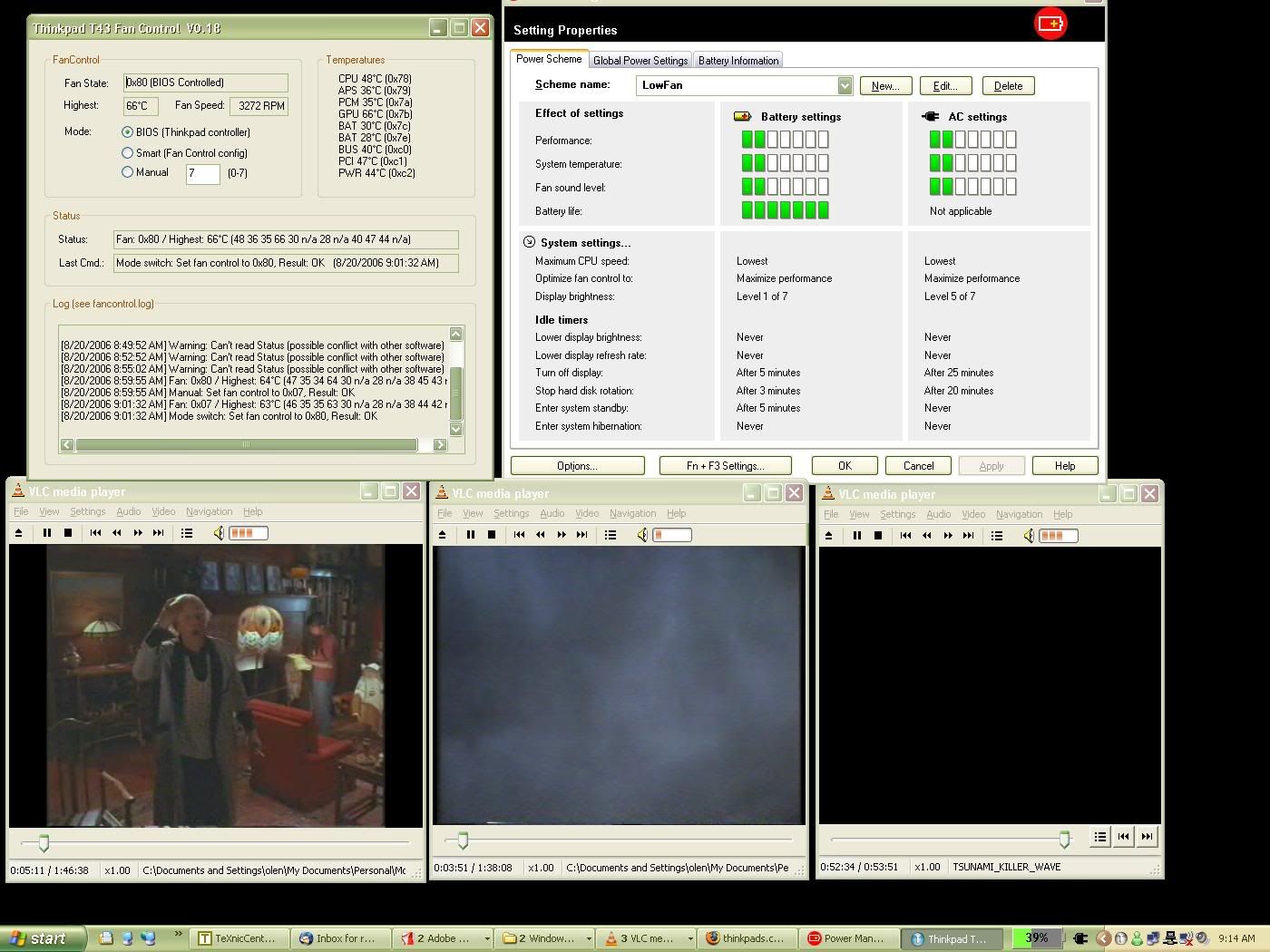Switch to the Battery Information tab
Image resolution: width=1270 pixels, height=952 pixels.
738,61
